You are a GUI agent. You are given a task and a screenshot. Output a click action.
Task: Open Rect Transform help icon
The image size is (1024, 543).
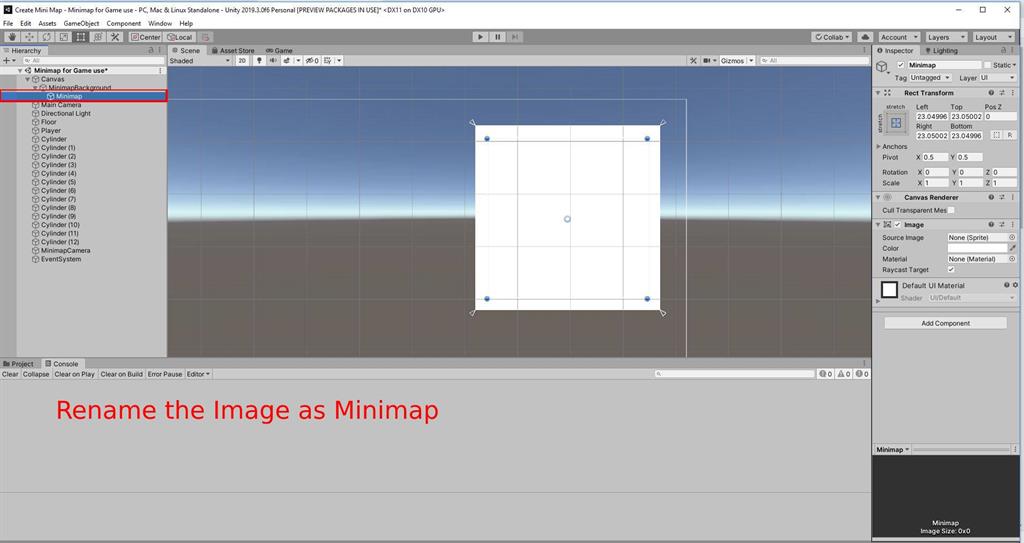point(991,93)
